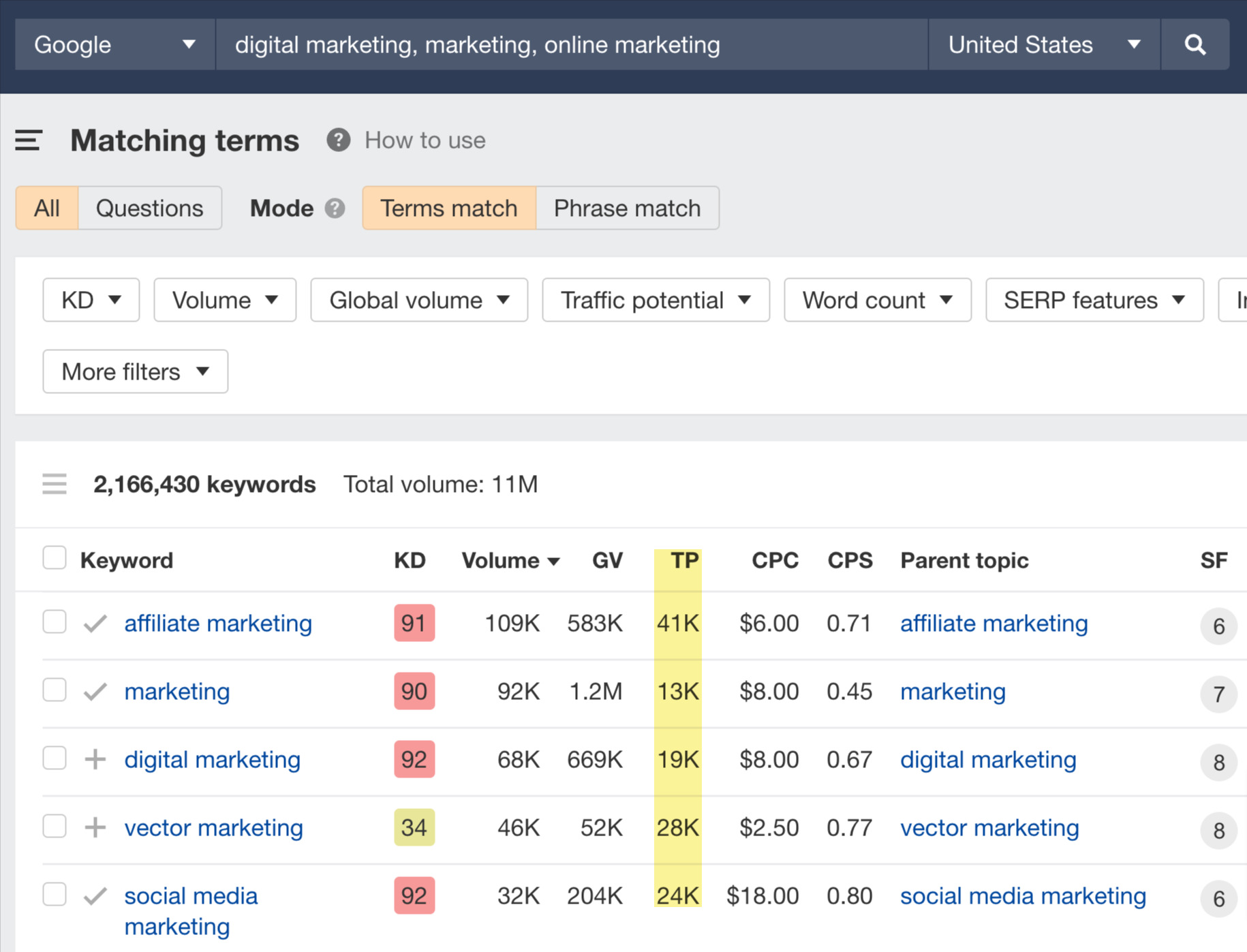Switch to the Phrase match tab

(x=627, y=208)
